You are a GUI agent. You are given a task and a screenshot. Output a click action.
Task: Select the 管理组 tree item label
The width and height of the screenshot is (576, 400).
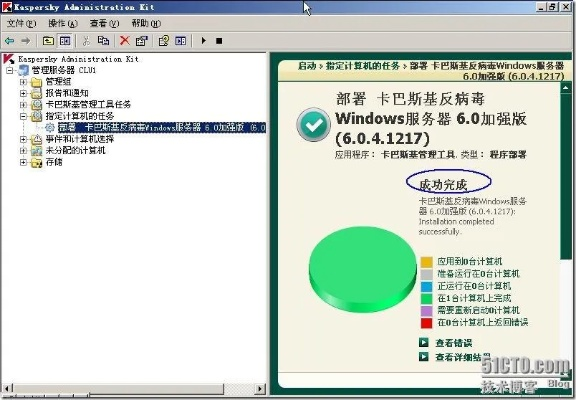coord(58,82)
